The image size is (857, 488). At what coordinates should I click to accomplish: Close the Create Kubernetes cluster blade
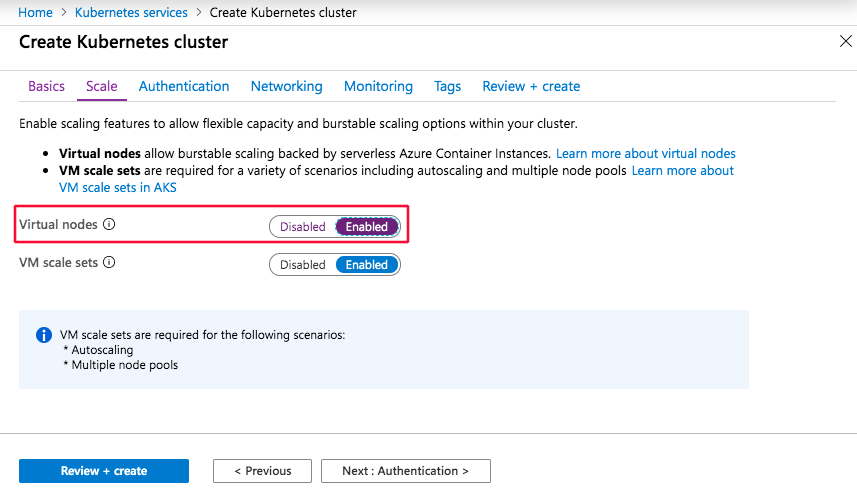[x=844, y=41]
